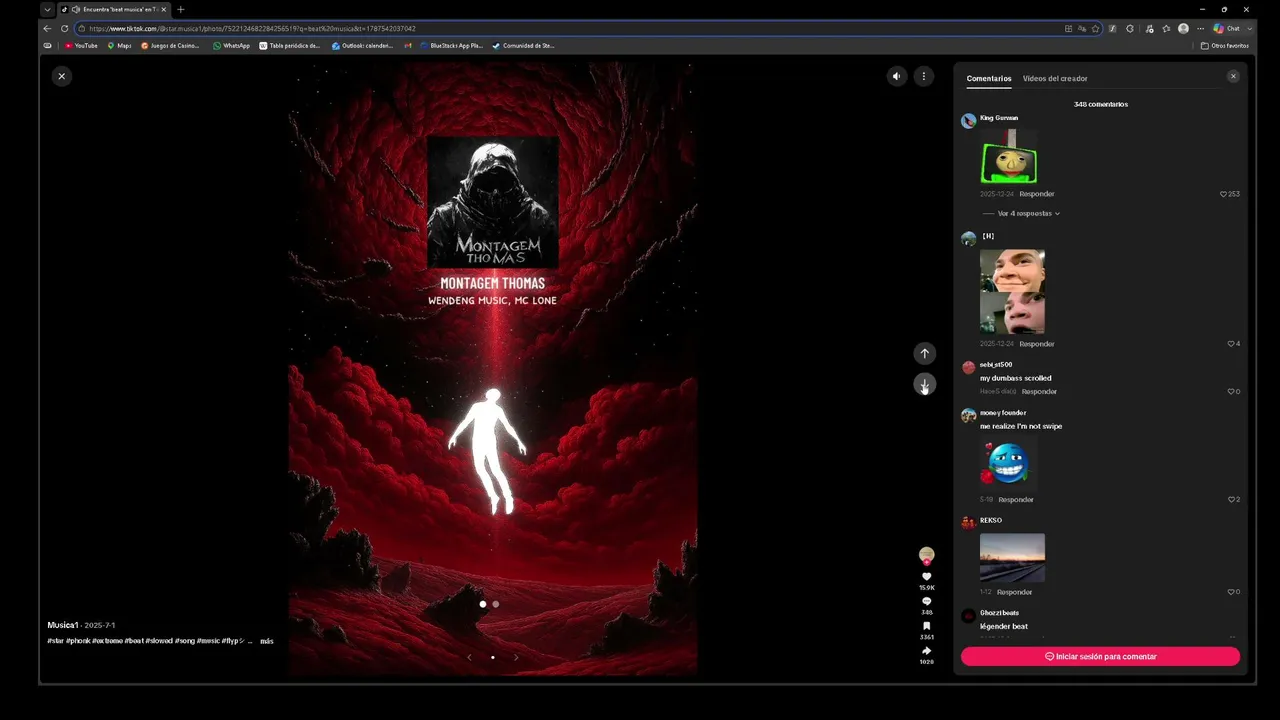This screenshot has width=1280, height=720.
Task: Open REKSO's profile avatar
Action: 968,523
